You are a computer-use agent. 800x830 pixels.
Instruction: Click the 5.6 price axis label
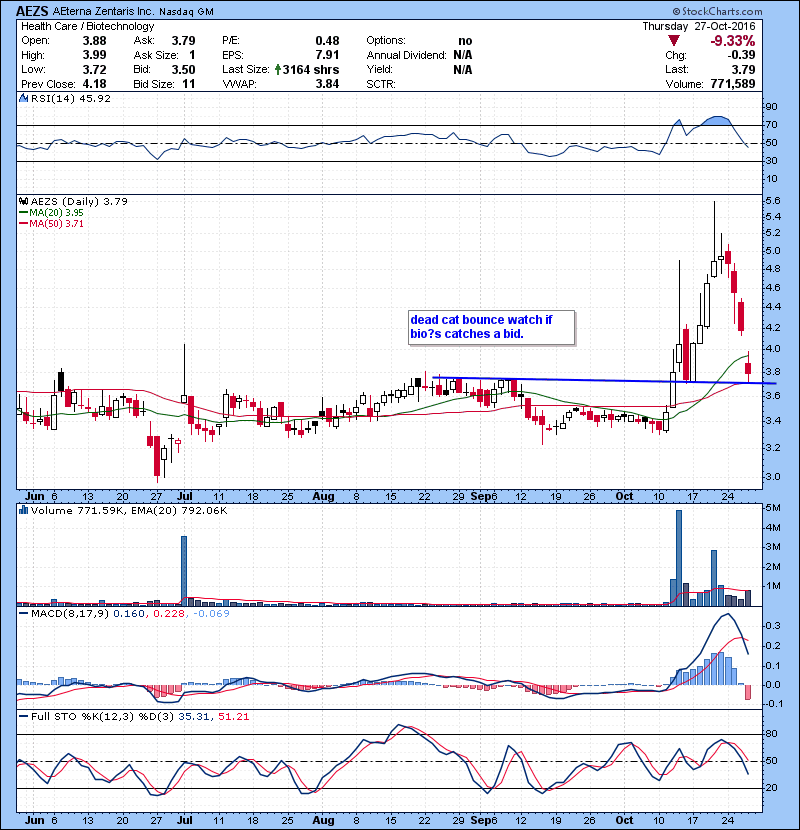772,201
